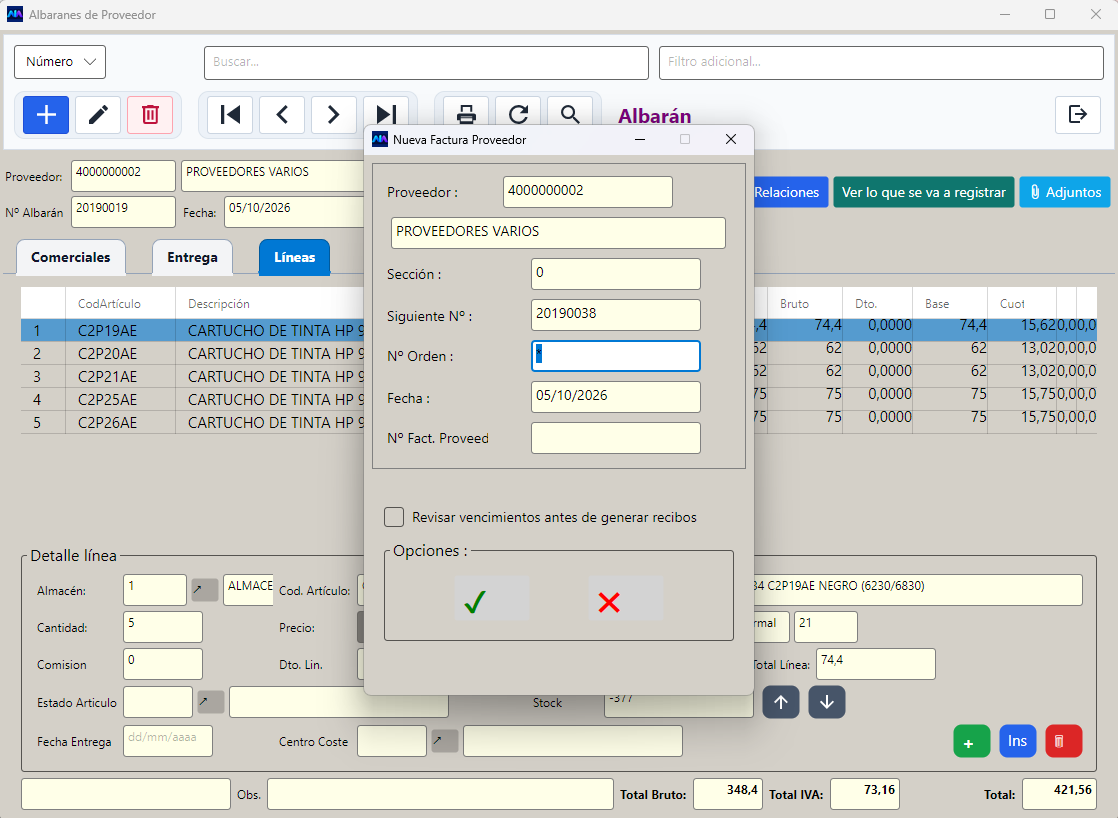Screen dimensions: 1118x818
Task: Switch to the Entrega tab
Action: pos(193,257)
